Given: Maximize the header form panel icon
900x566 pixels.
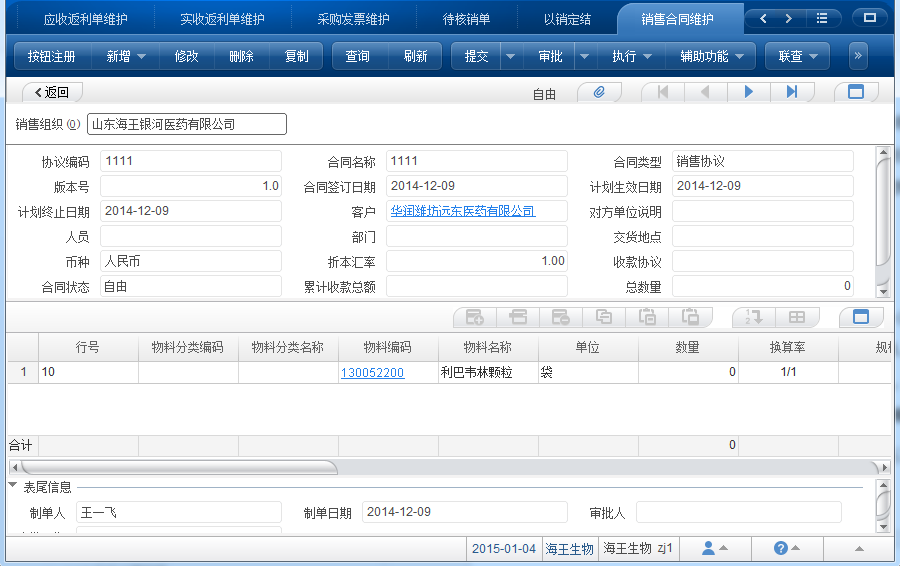Looking at the screenshot, I should (x=855, y=92).
